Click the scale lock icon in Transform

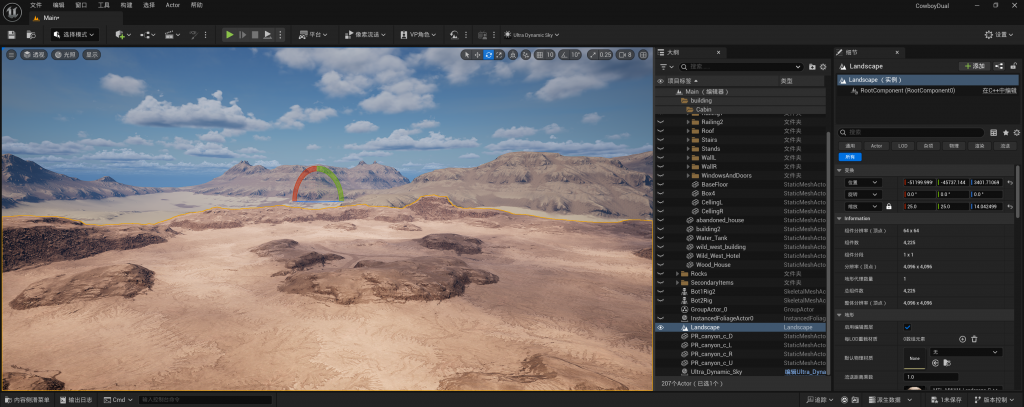click(888, 206)
